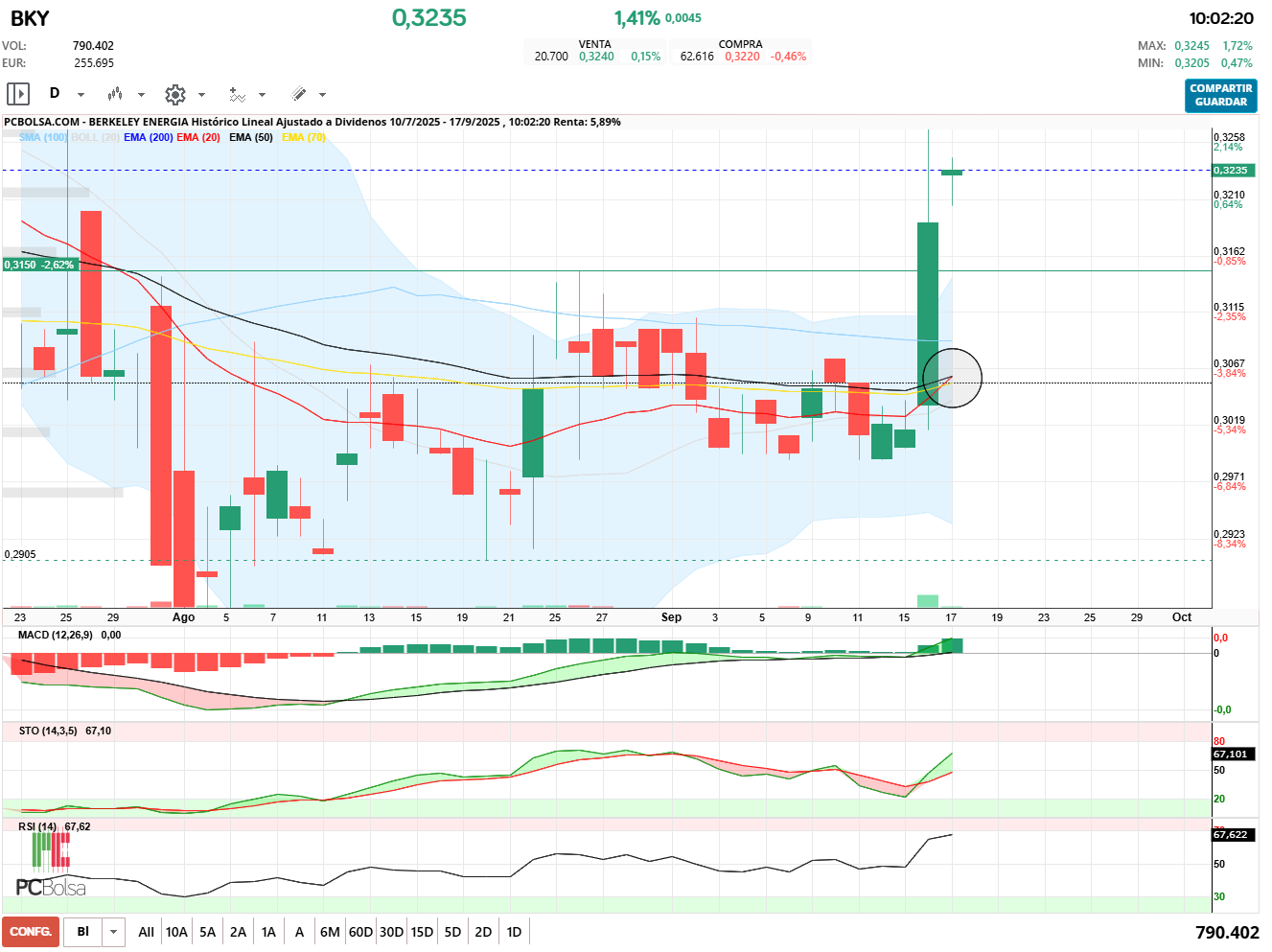Image resolution: width=1272 pixels, height=952 pixels.
Task: Click the 0,3150 -2,62% level label
Action: (x=39, y=265)
